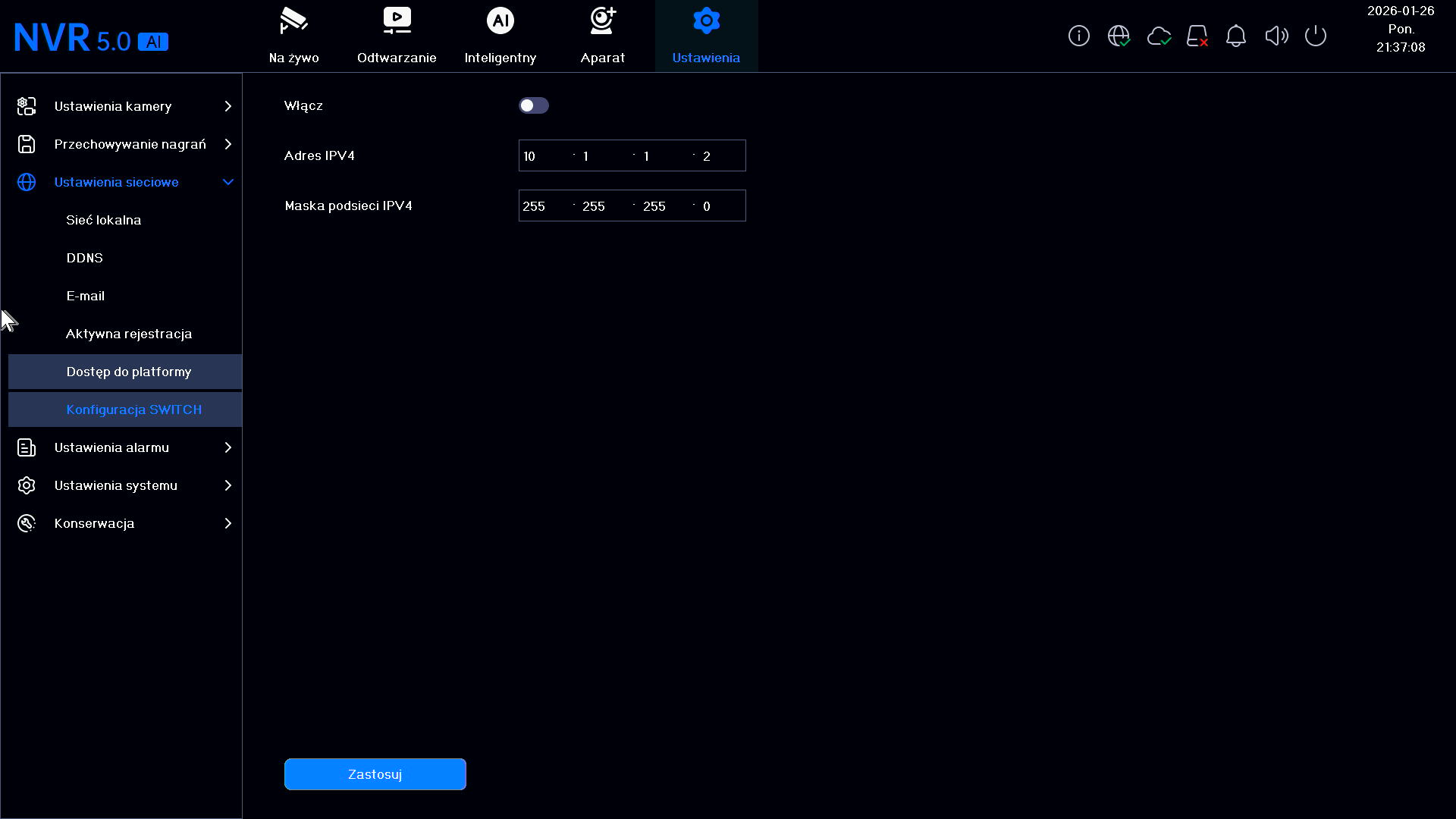Open the Aparat tab
The width and height of the screenshot is (1456, 819).
point(603,36)
